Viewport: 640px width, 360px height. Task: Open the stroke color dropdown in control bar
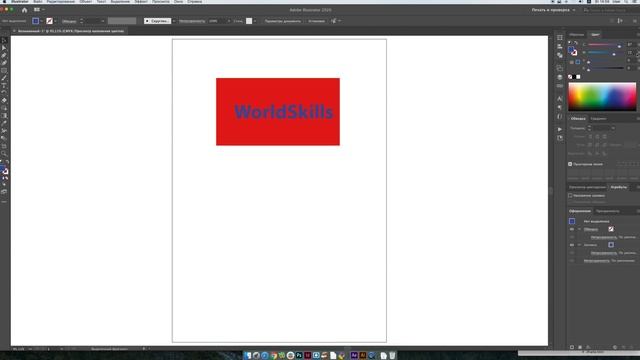[55, 21]
